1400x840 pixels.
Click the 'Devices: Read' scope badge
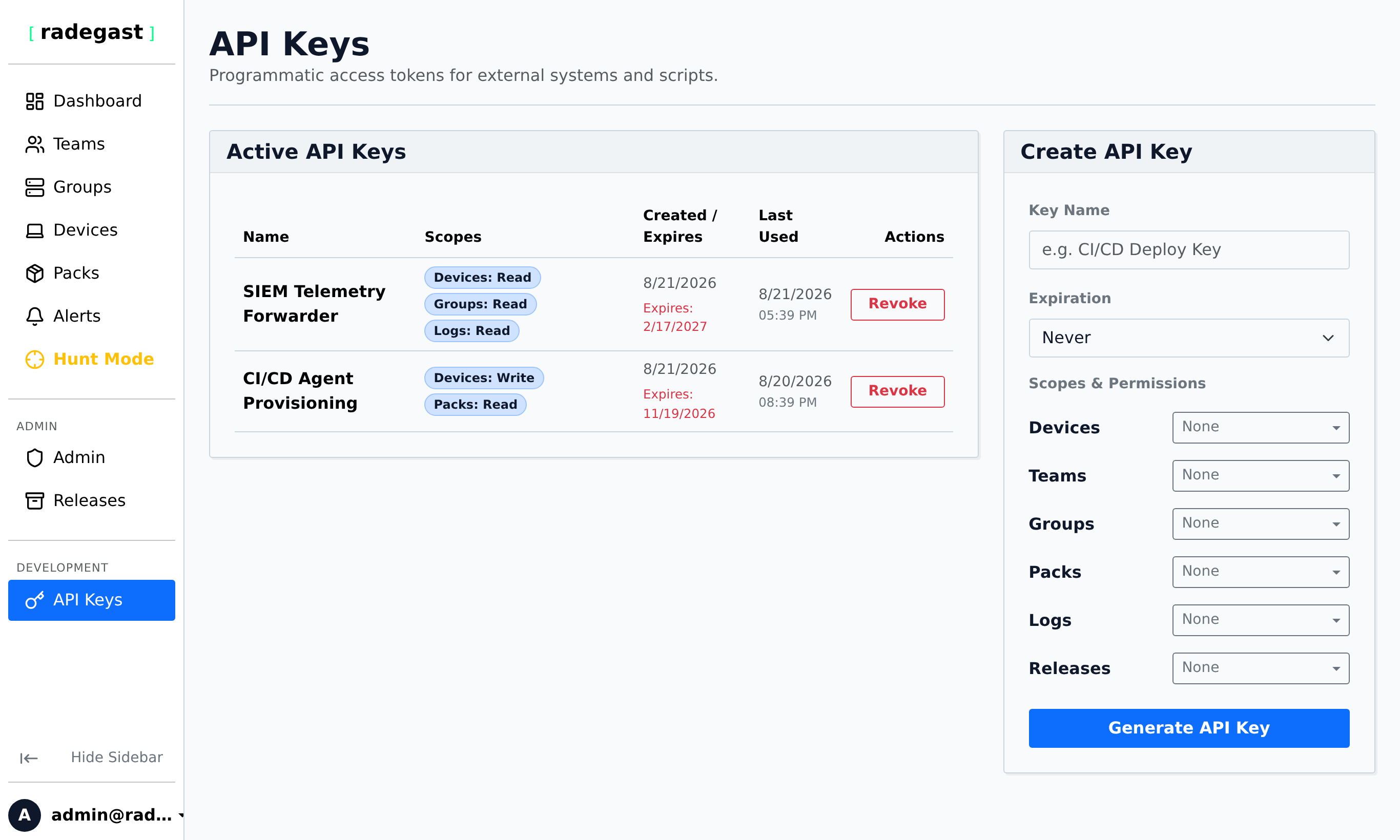(483, 278)
